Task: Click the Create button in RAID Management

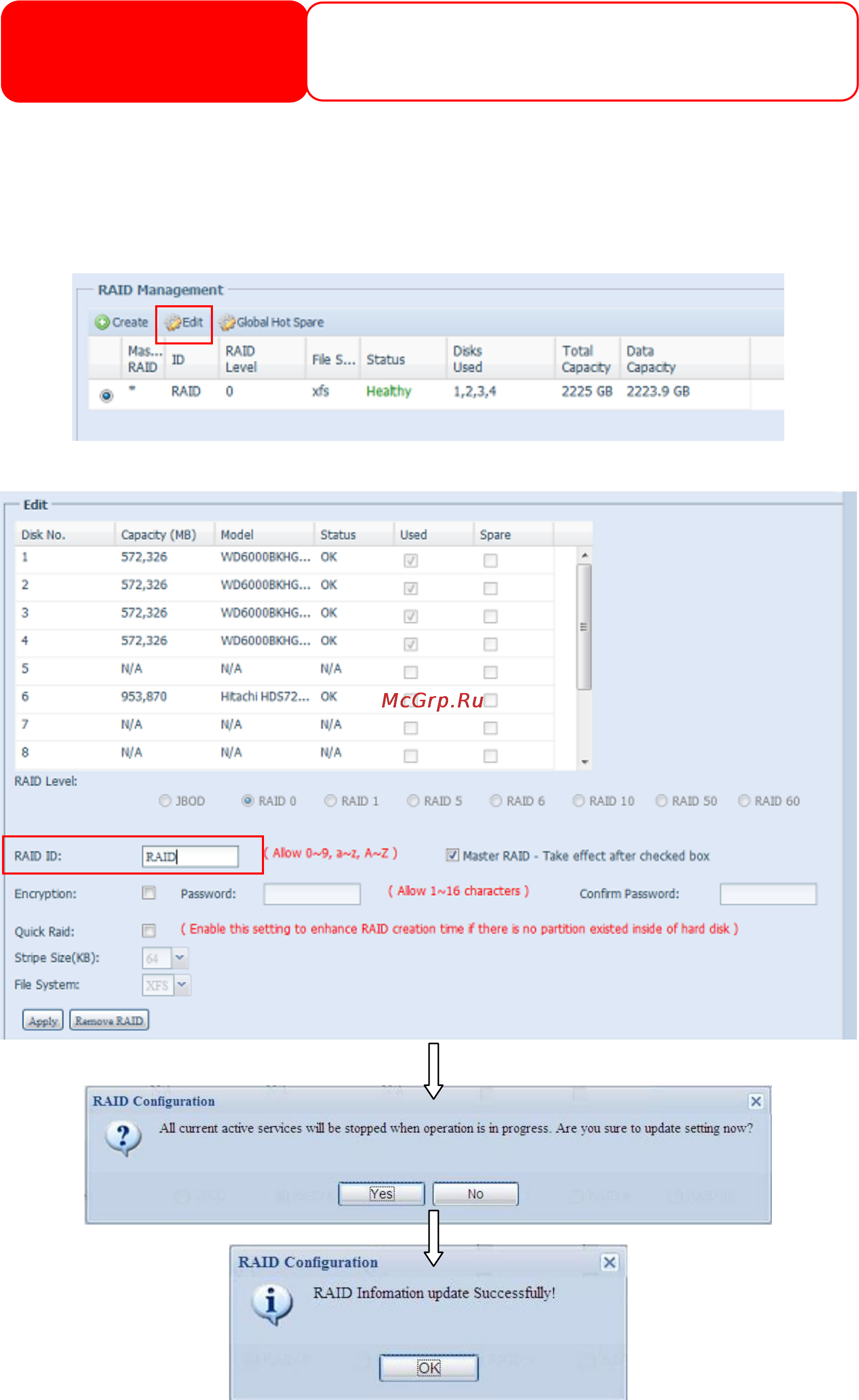Action: (122, 322)
